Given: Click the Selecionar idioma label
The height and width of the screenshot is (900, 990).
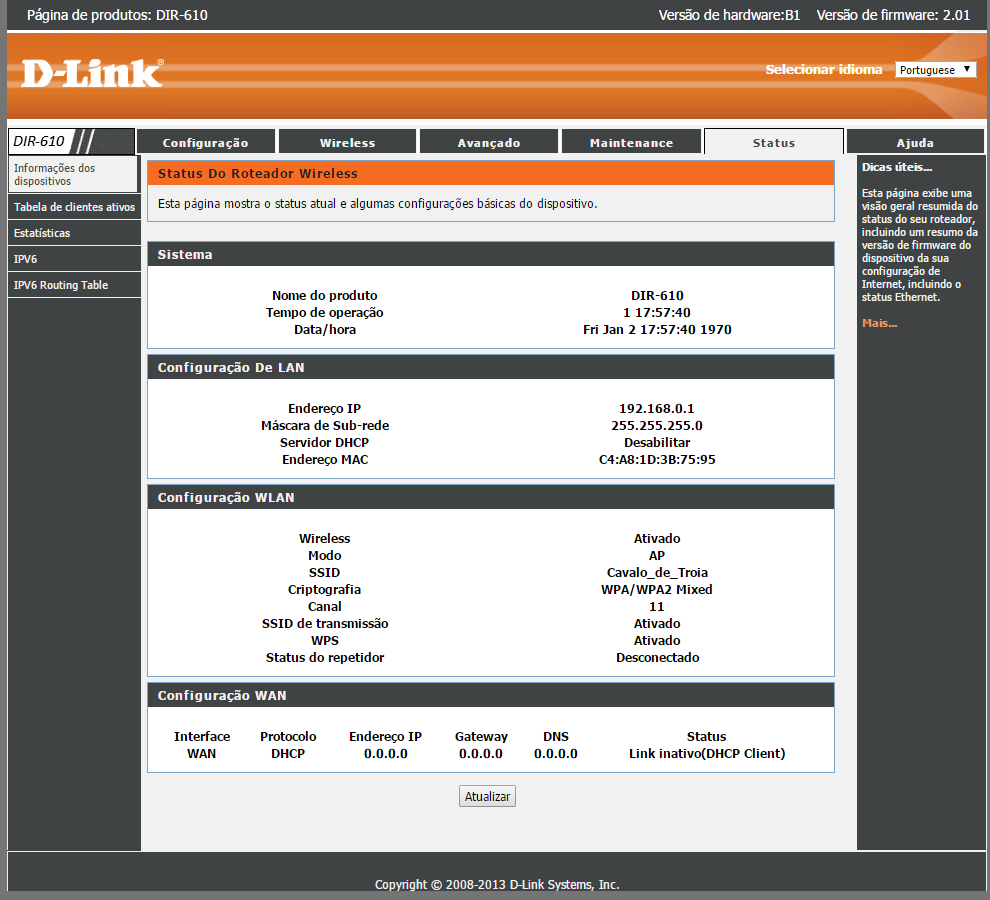Looking at the screenshot, I should coord(823,69).
